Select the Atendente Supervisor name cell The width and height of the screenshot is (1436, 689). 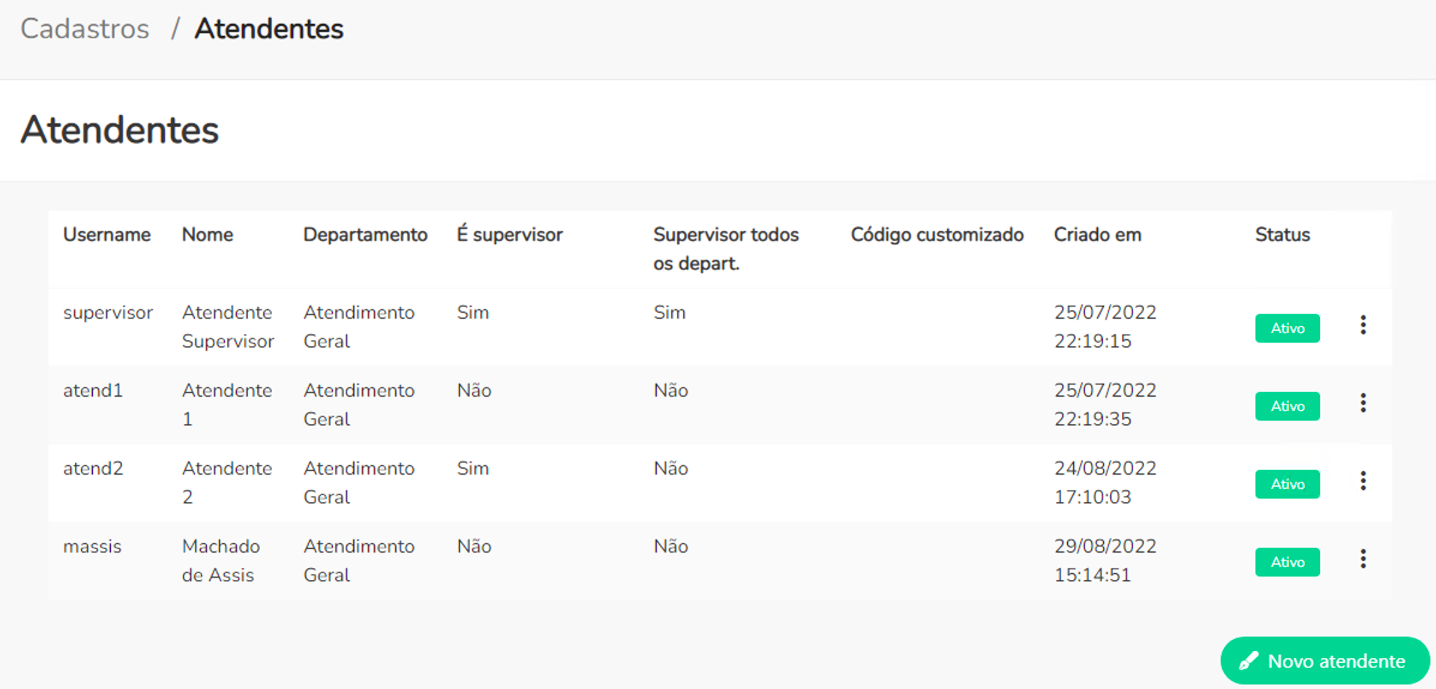[227, 327]
